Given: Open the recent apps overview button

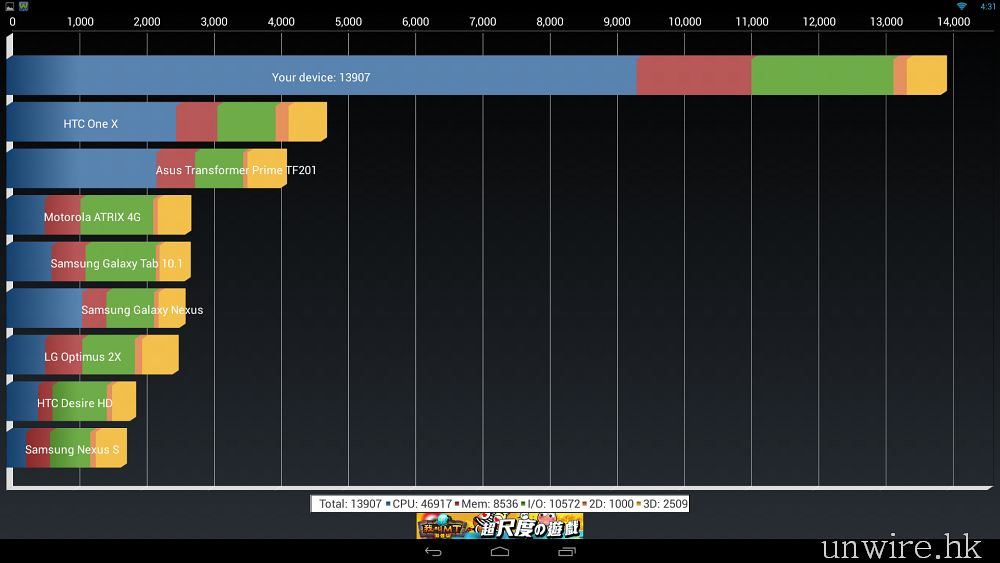Looking at the screenshot, I should 566,551.
